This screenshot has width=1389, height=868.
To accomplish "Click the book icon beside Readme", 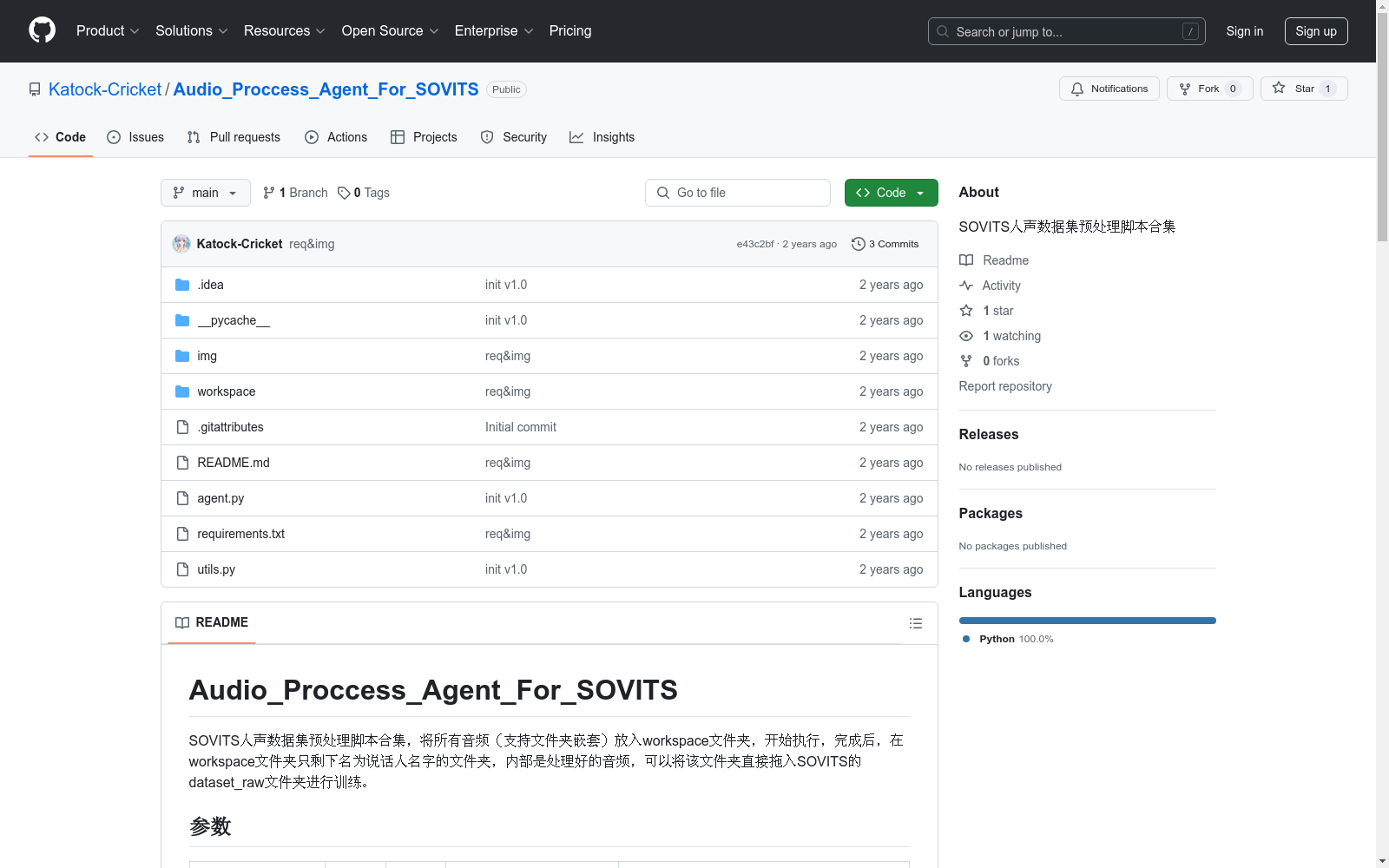I will click(966, 260).
